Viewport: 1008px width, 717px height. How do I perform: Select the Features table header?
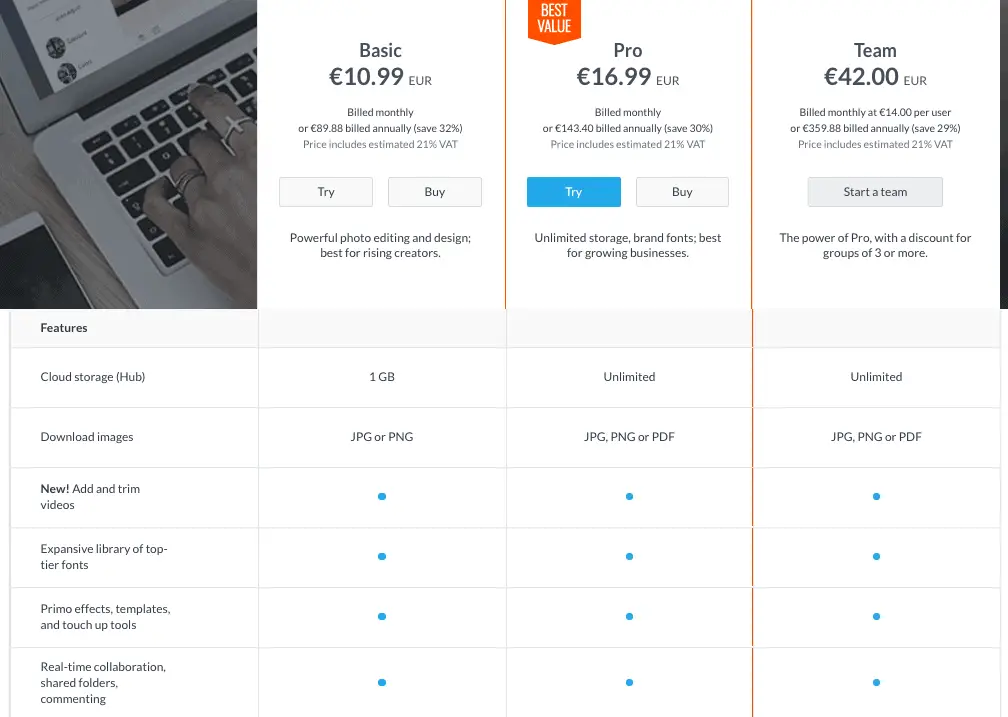tap(64, 328)
